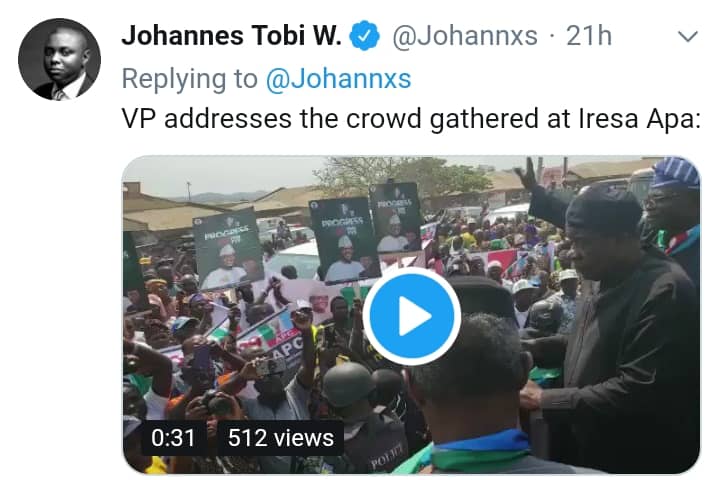Follow the blue @Johannxs reply mention

pos(338,79)
